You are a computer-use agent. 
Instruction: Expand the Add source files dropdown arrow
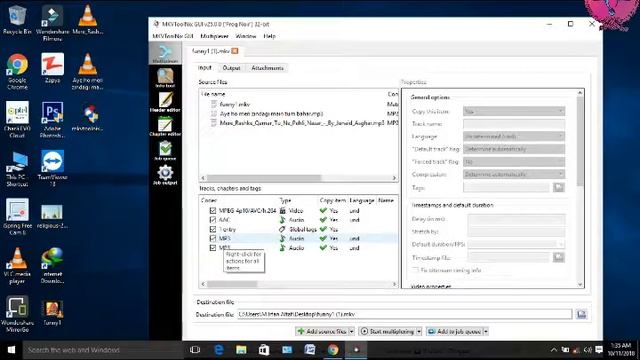point(351,331)
